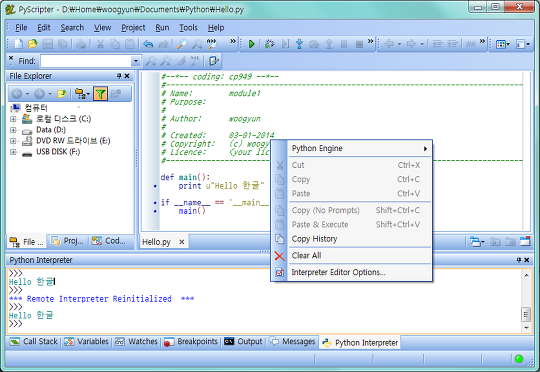This screenshot has height=372, width=540.
Task: Close the File Explorer panel
Action: (127, 76)
